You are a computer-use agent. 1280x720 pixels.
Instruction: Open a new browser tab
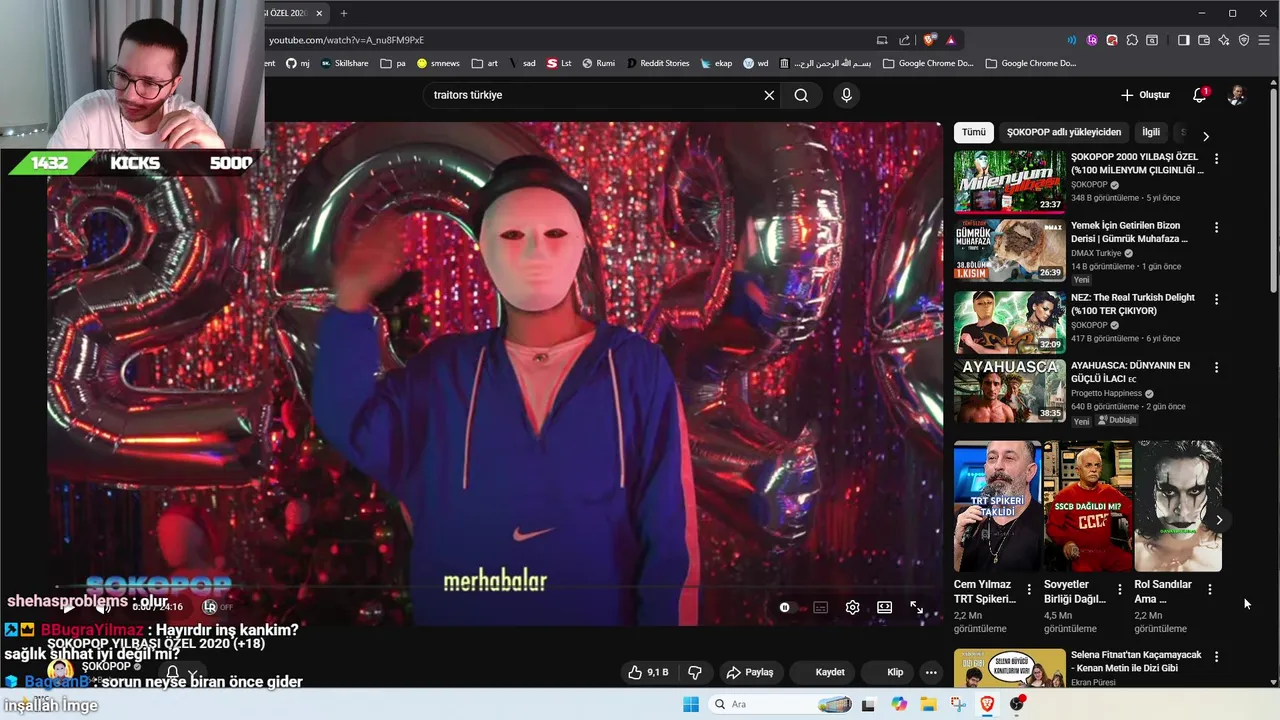(x=343, y=13)
